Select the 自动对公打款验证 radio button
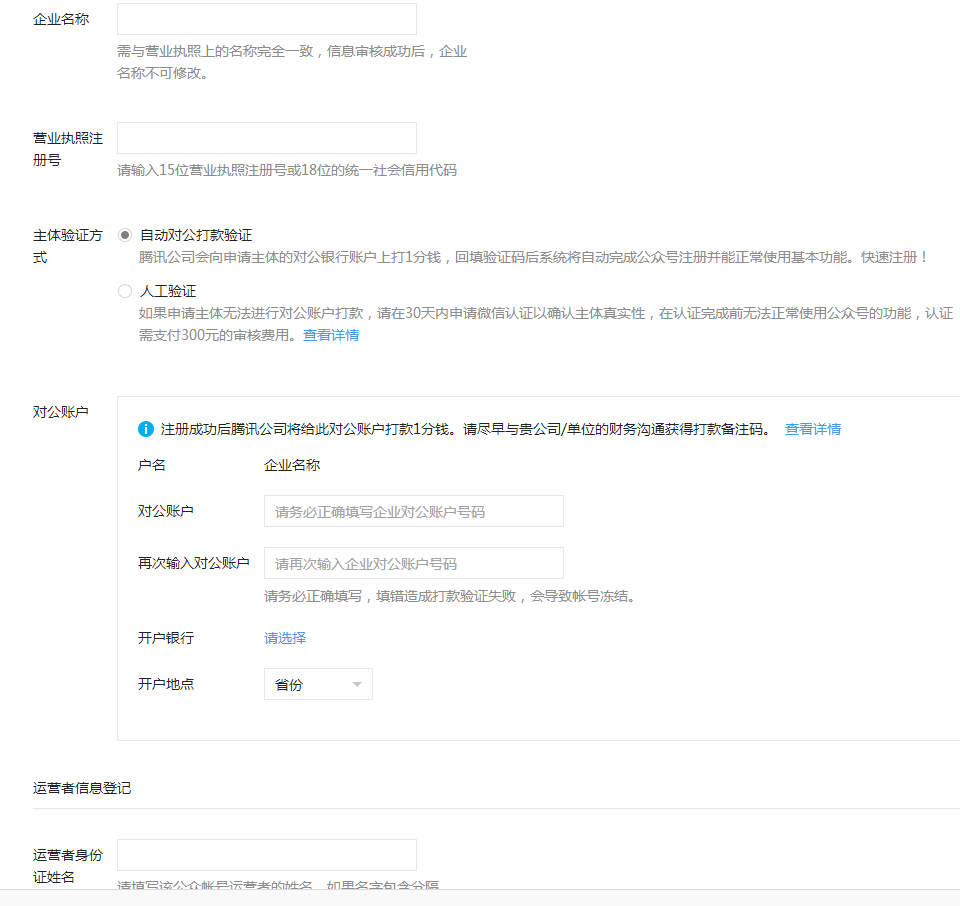 click(125, 235)
